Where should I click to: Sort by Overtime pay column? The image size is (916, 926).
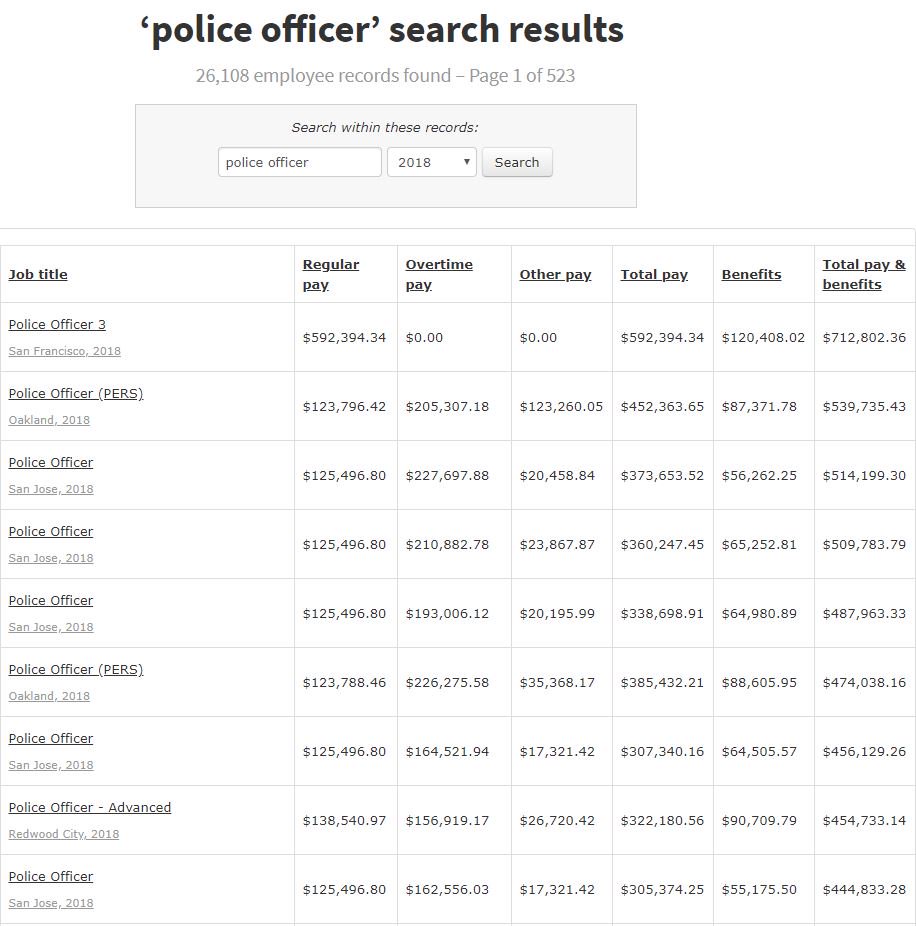(x=439, y=274)
